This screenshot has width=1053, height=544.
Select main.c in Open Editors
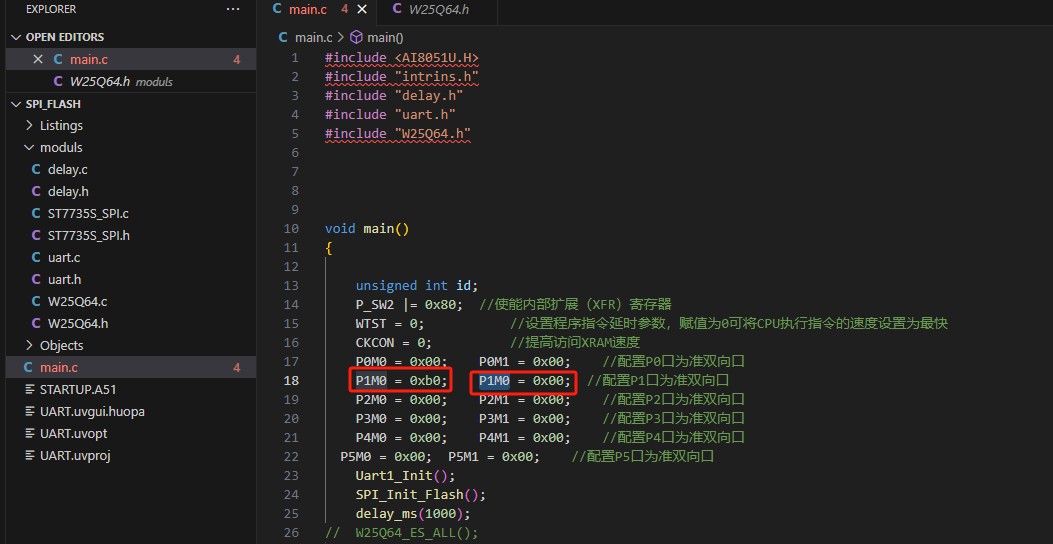coord(131,59)
